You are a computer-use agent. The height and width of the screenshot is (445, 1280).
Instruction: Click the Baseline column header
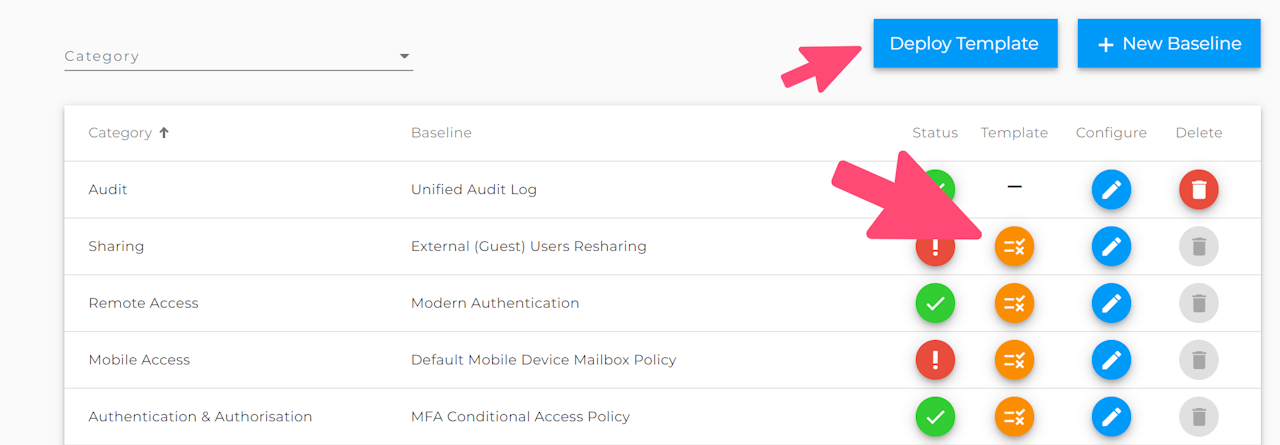point(441,133)
